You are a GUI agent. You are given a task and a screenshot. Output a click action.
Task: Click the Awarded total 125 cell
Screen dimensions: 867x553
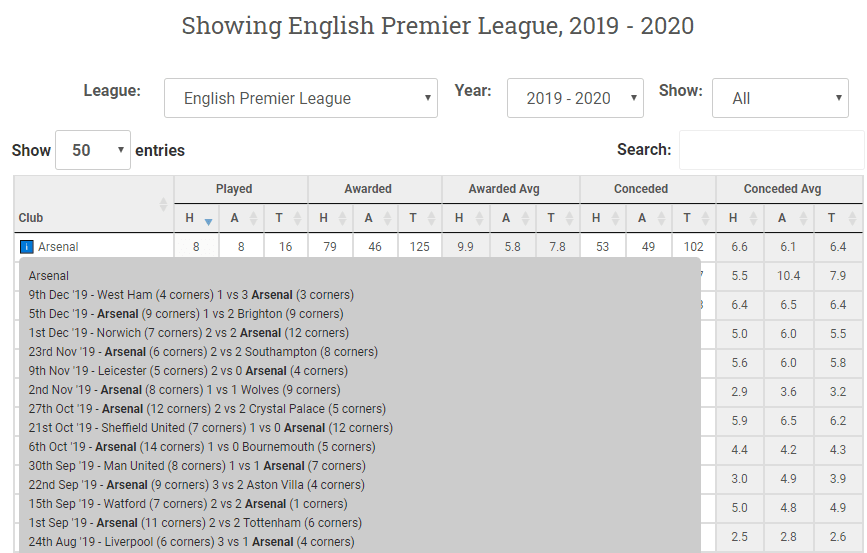pyautogui.click(x=420, y=247)
